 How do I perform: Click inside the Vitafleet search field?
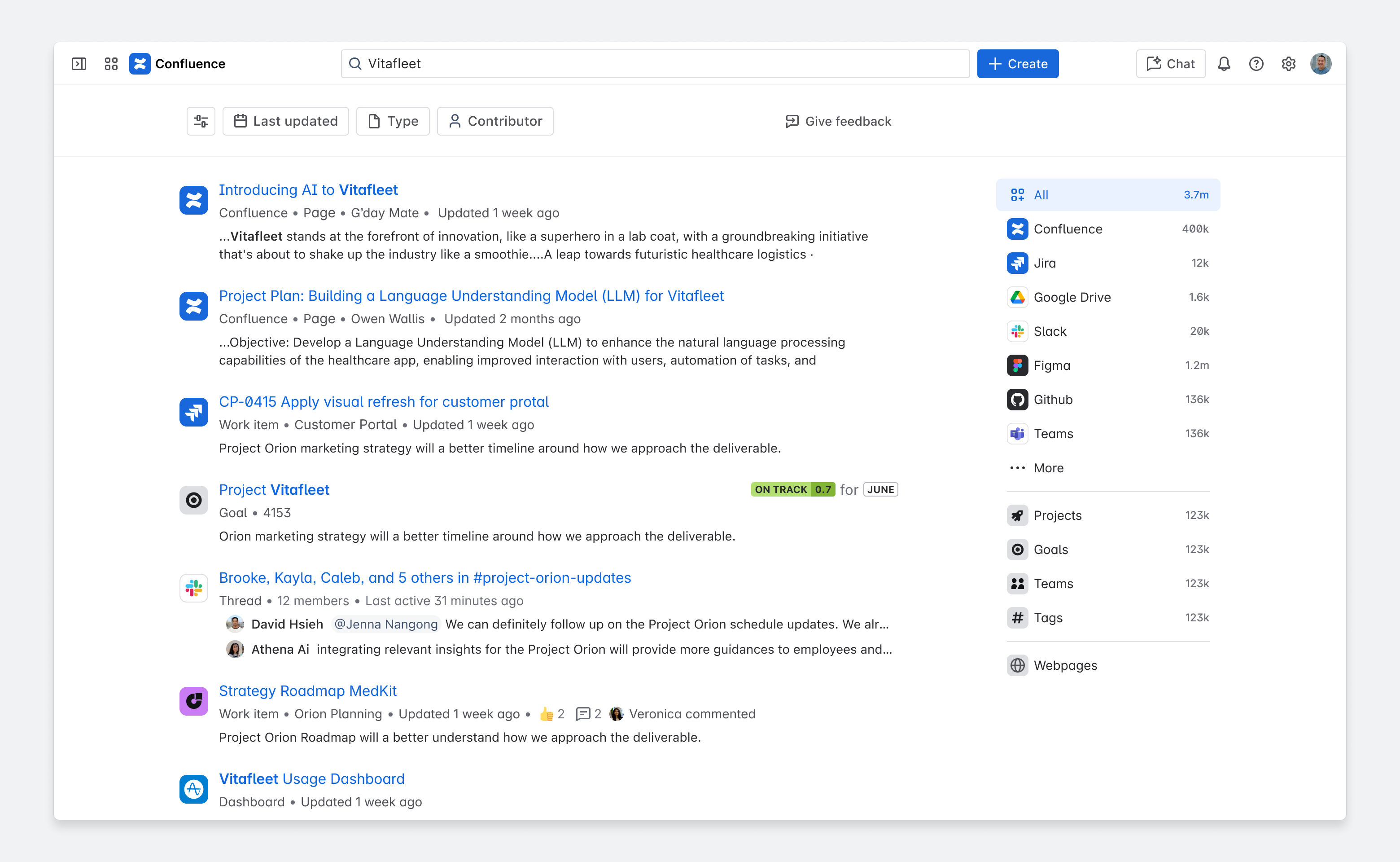point(627,63)
